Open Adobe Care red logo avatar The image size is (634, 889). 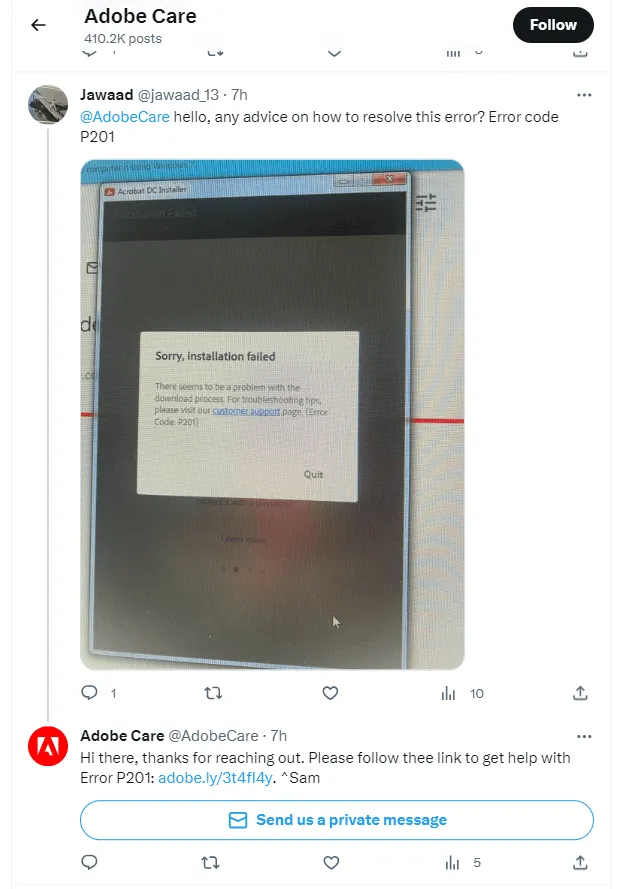[48, 746]
